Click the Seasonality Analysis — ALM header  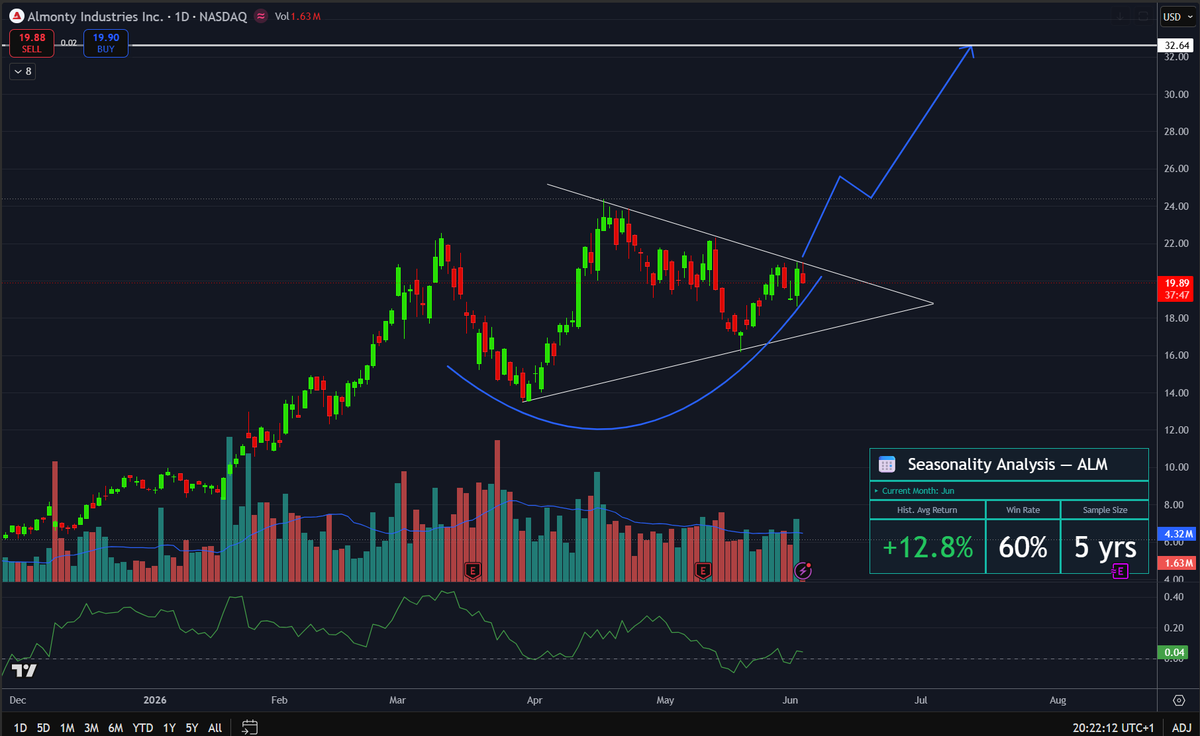tap(1007, 464)
